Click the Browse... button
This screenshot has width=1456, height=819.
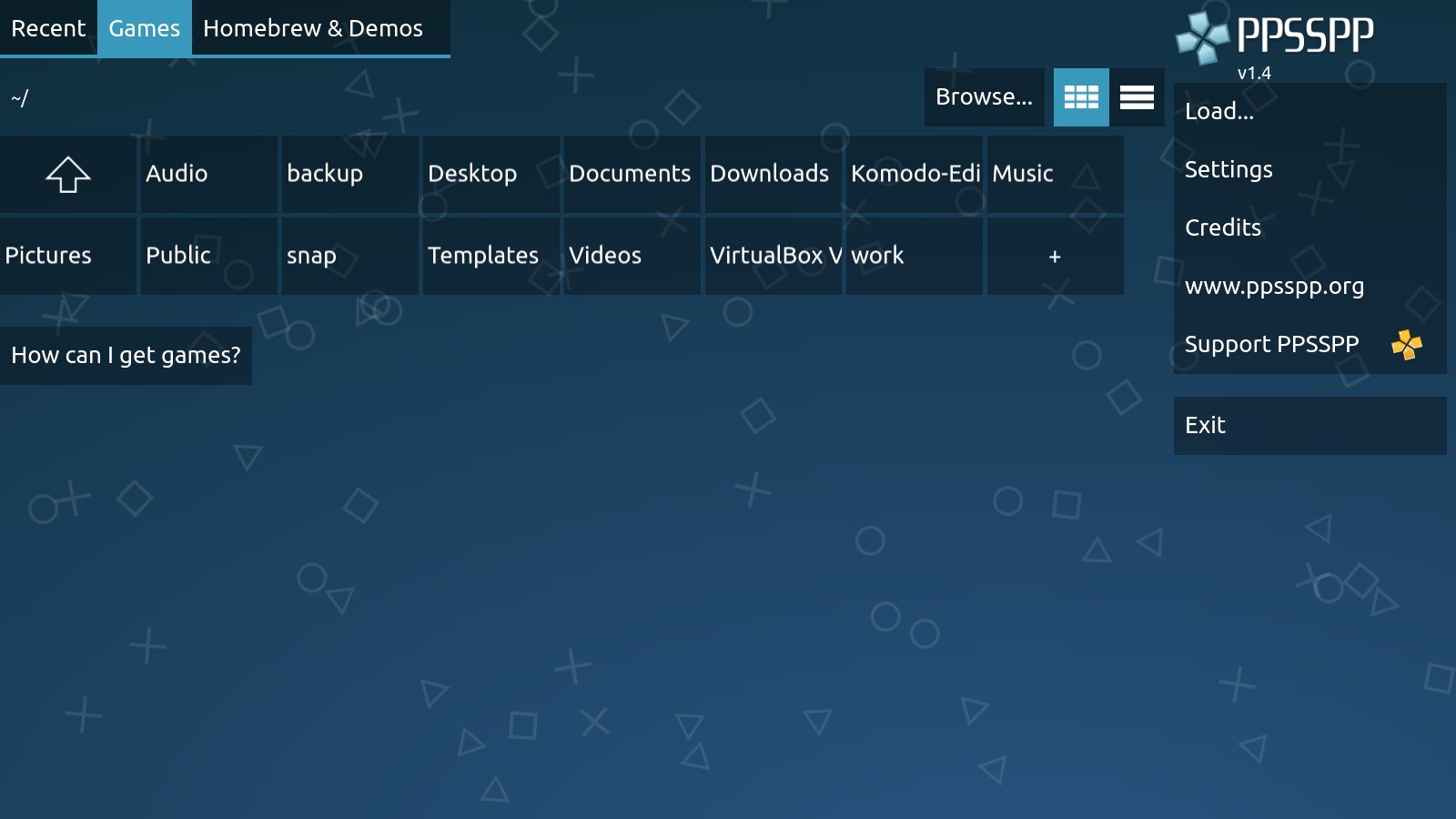click(984, 97)
